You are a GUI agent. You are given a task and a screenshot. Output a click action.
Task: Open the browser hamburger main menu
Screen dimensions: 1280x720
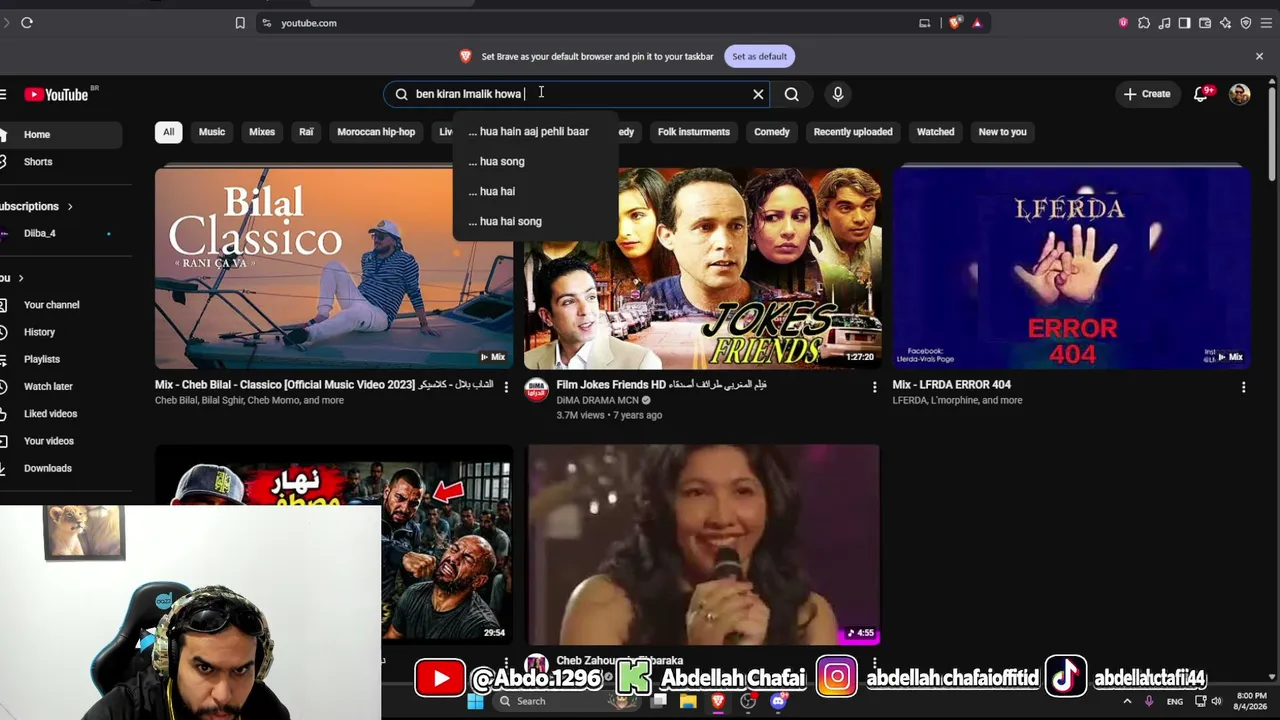pos(1268,23)
